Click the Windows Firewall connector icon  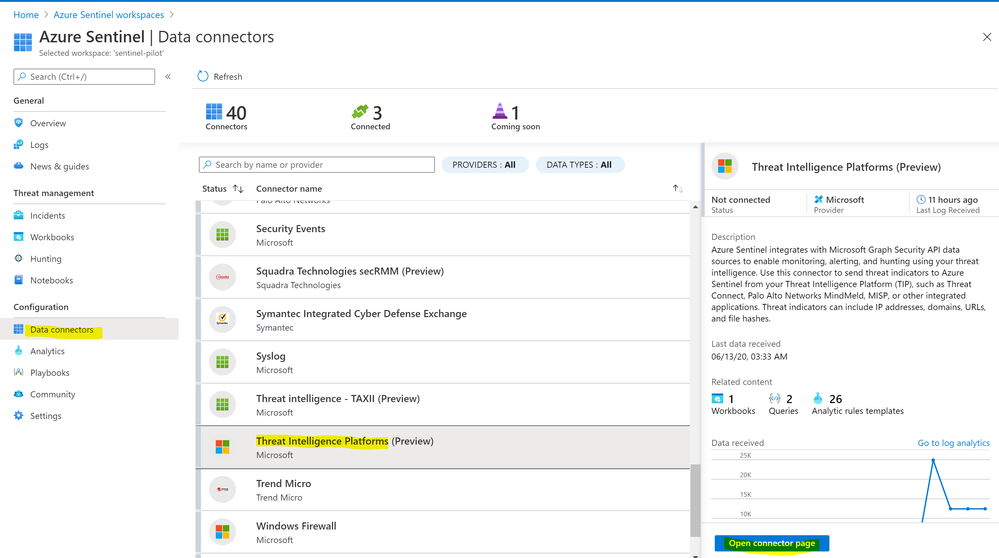coord(222,532)
